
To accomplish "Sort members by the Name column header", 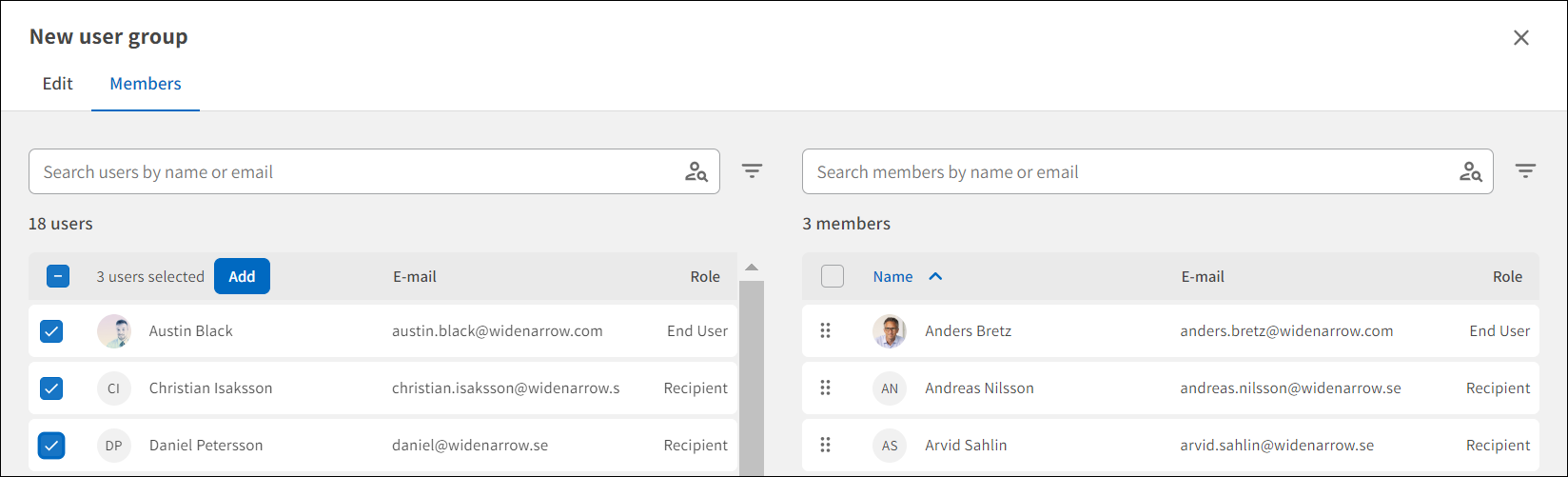I will tap(892, 277).
